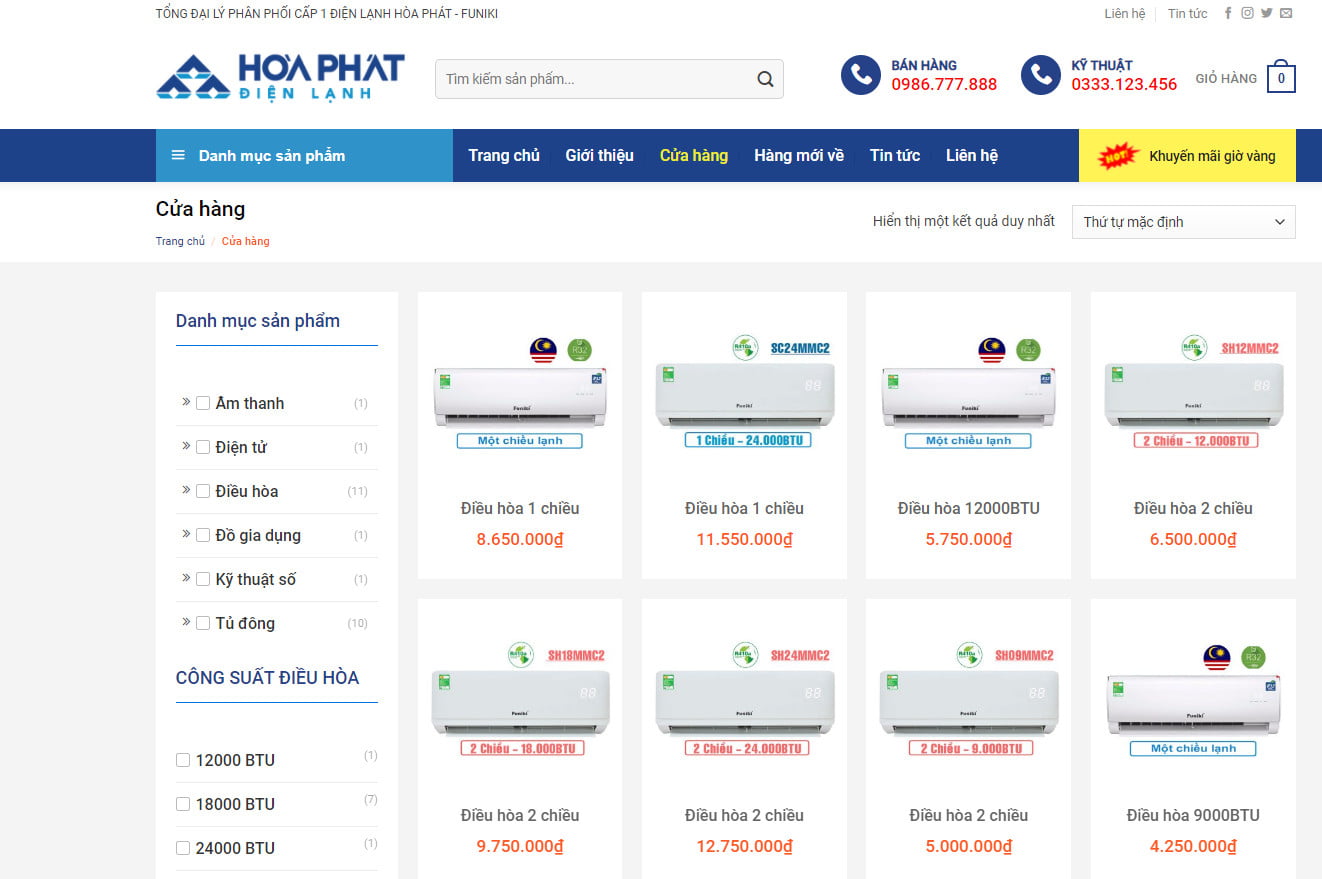This screenshot has height=879, width=1322.
Task: Click the hamburger icon beside Danh mục sản phẩm
Action: pyautogui.click(x=178, y=155)
